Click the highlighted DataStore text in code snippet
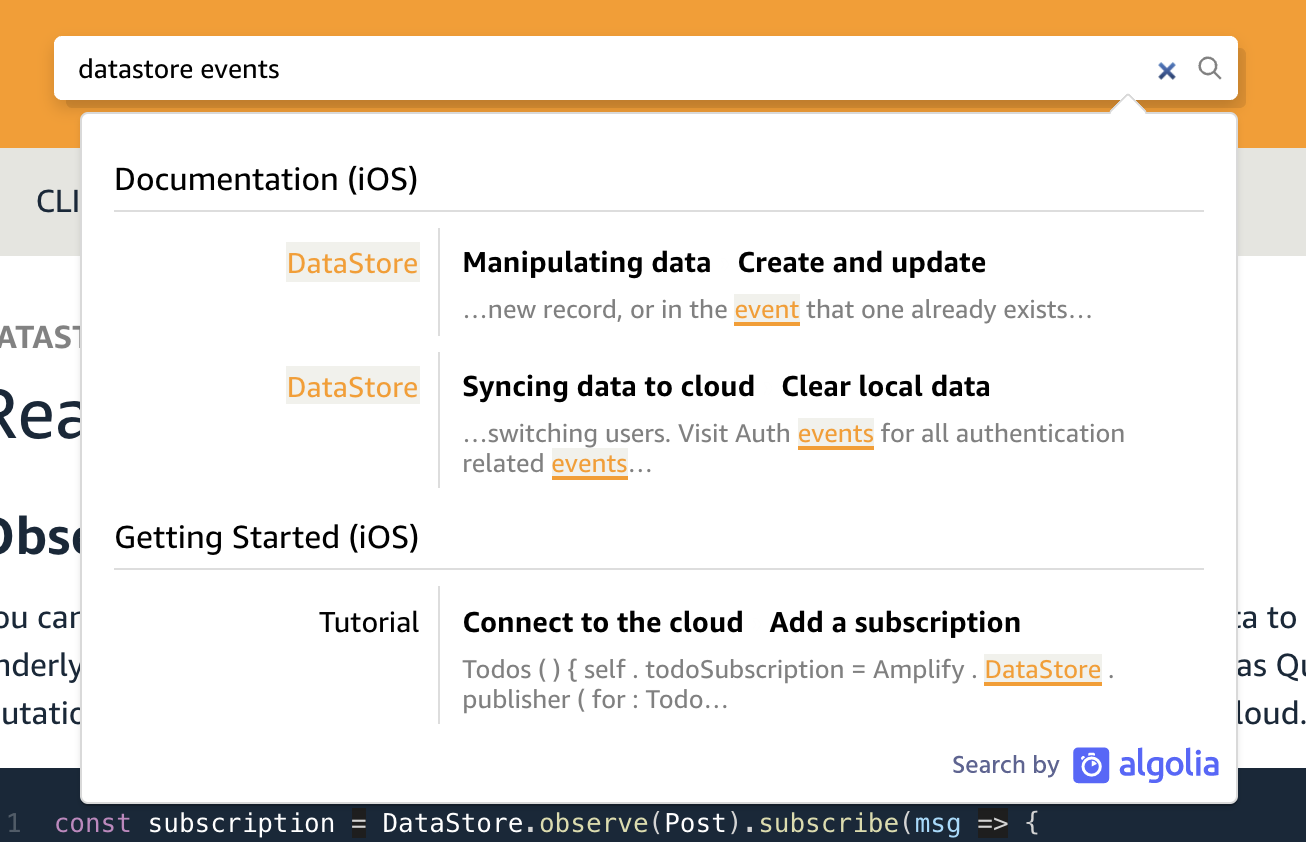1306x842 pixels. (x=1042, y=669)
